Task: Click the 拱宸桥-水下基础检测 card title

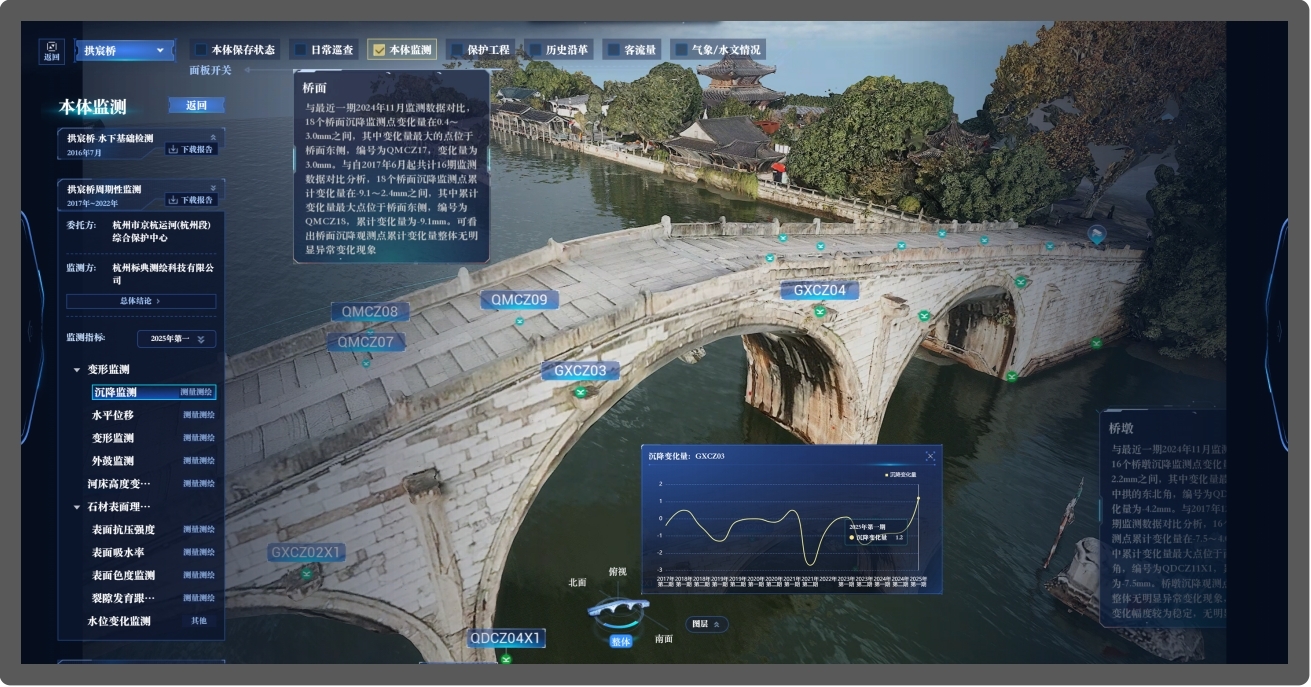Action: click(x=110, y=138)
